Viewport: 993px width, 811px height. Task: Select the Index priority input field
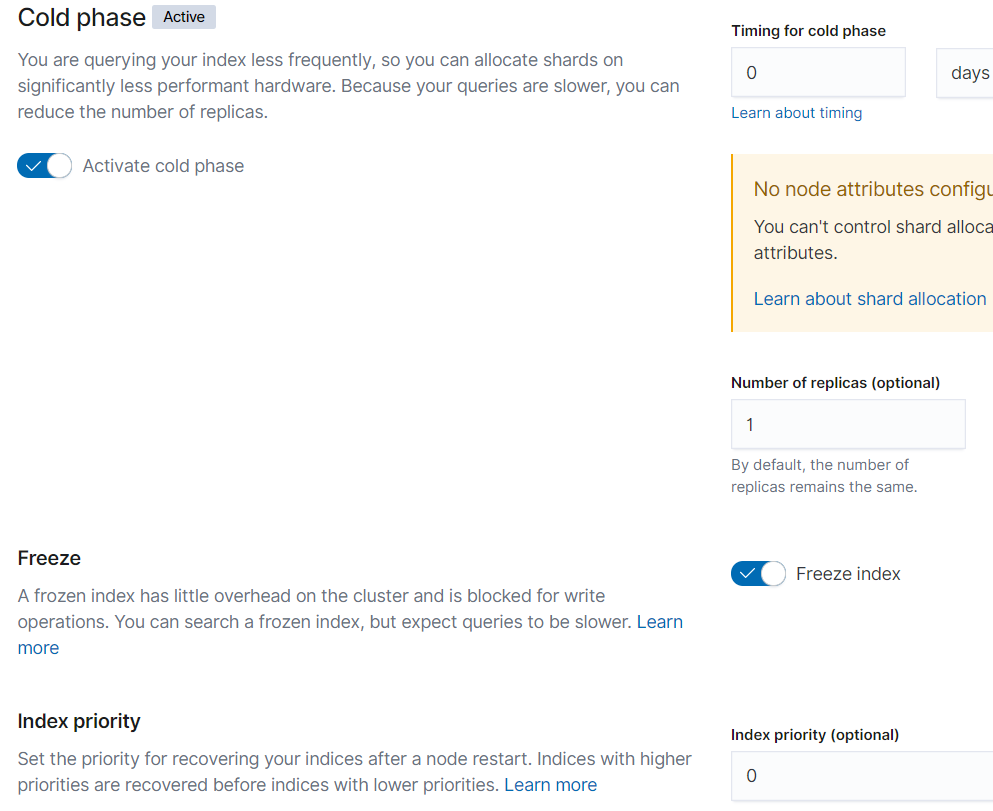click(860, 776)
